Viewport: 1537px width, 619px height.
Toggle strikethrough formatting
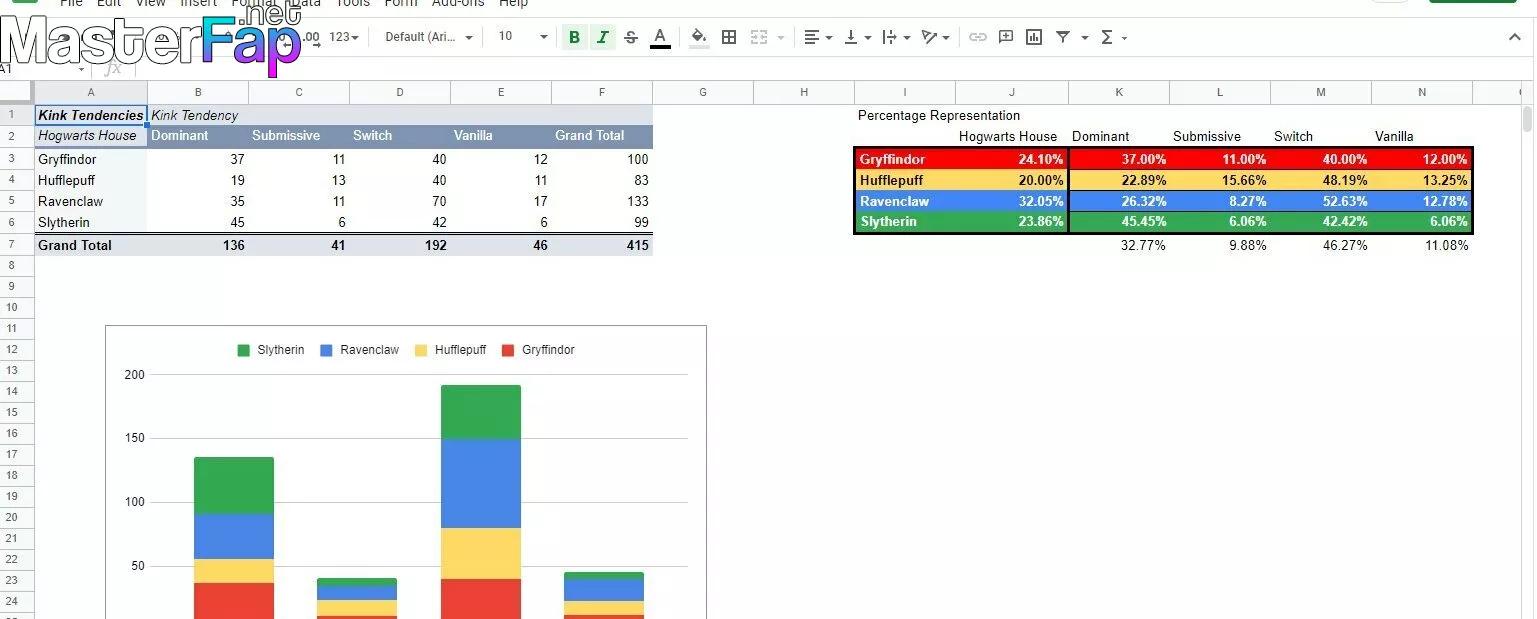[631, 37]
